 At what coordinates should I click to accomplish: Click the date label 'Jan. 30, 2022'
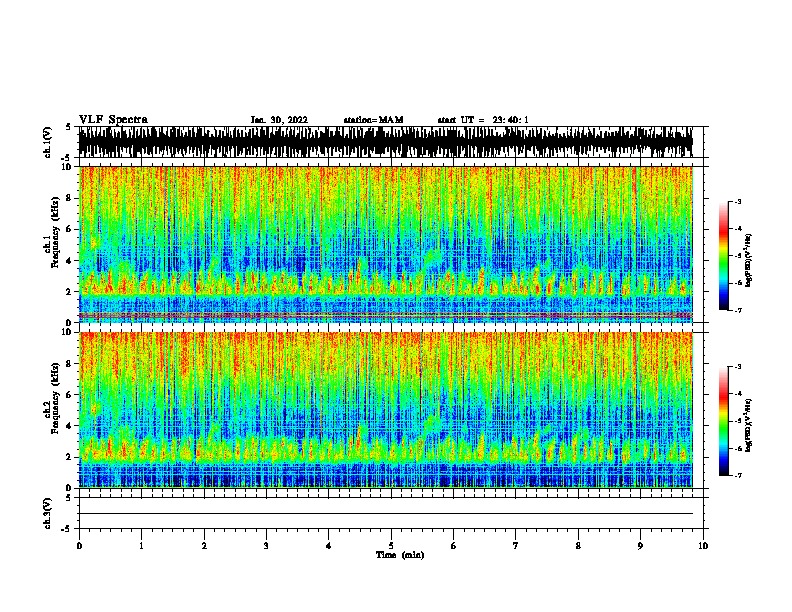[279, 120]
